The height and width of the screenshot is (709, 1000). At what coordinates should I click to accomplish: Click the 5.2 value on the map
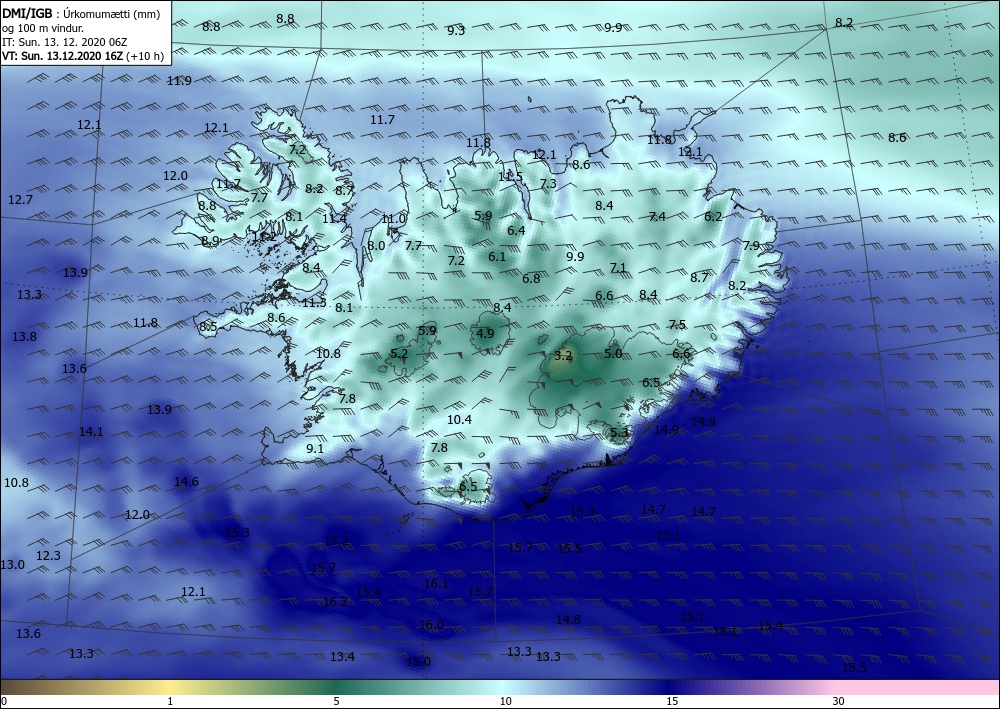[x=399, y=353]
